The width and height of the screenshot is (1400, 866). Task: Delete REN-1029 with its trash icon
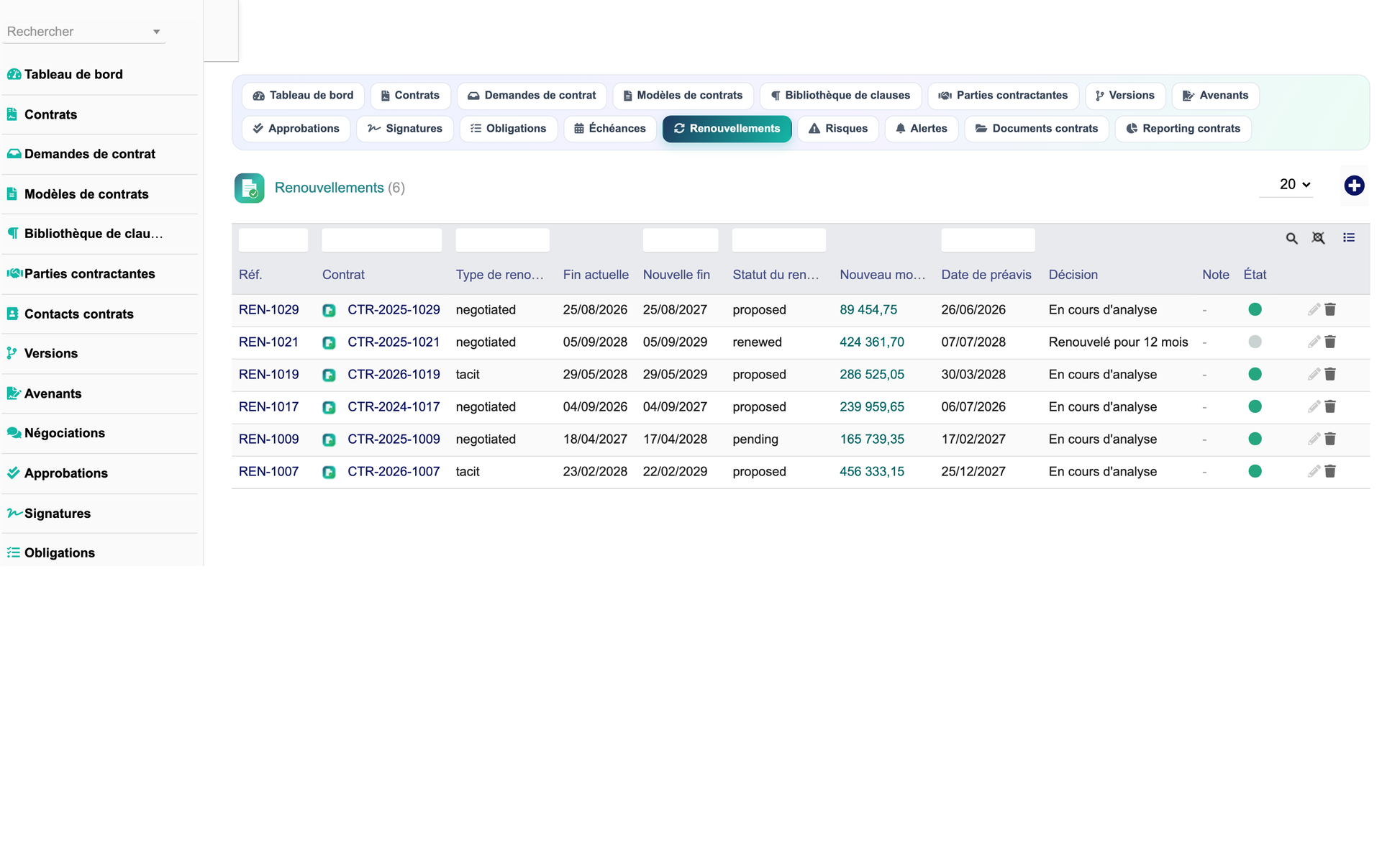(1330, 309)
